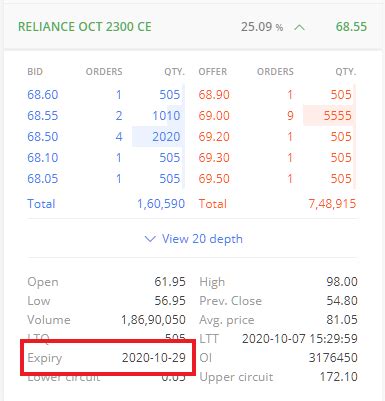Click Avg. price value 81.05
The image size is (385, 401).
(342, 320)
